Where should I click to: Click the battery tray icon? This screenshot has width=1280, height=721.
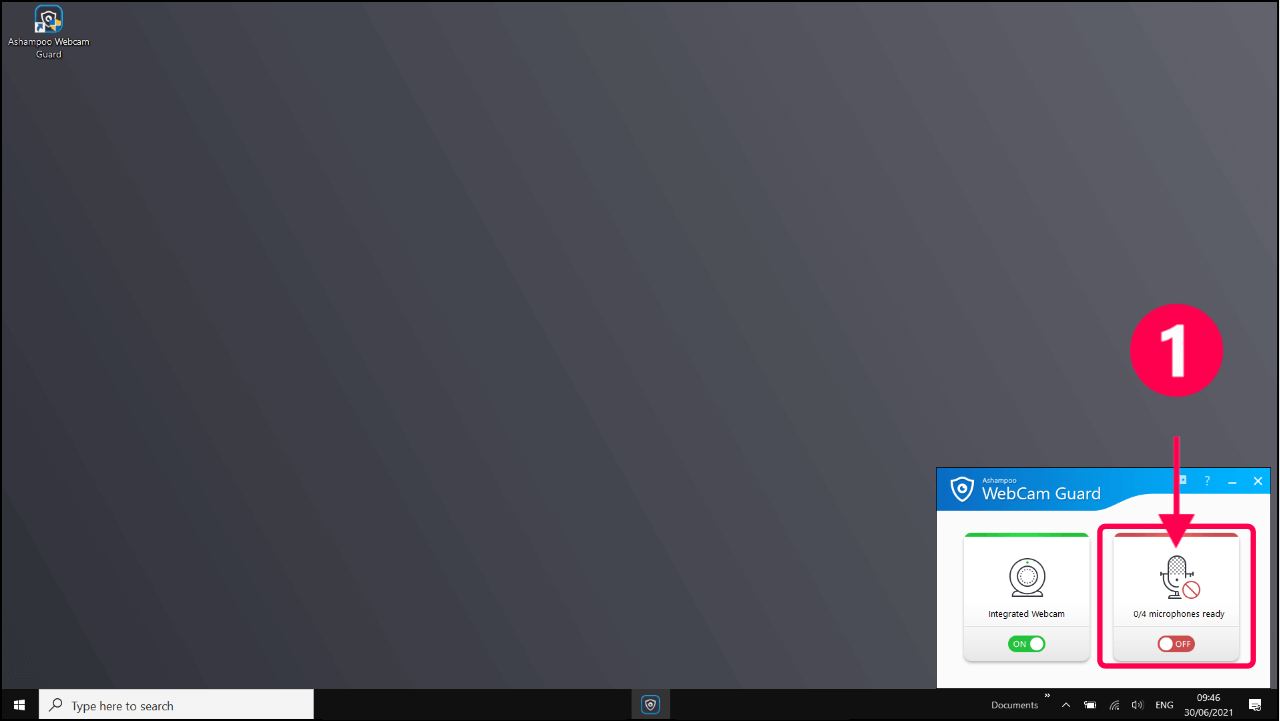(1090, 705)
